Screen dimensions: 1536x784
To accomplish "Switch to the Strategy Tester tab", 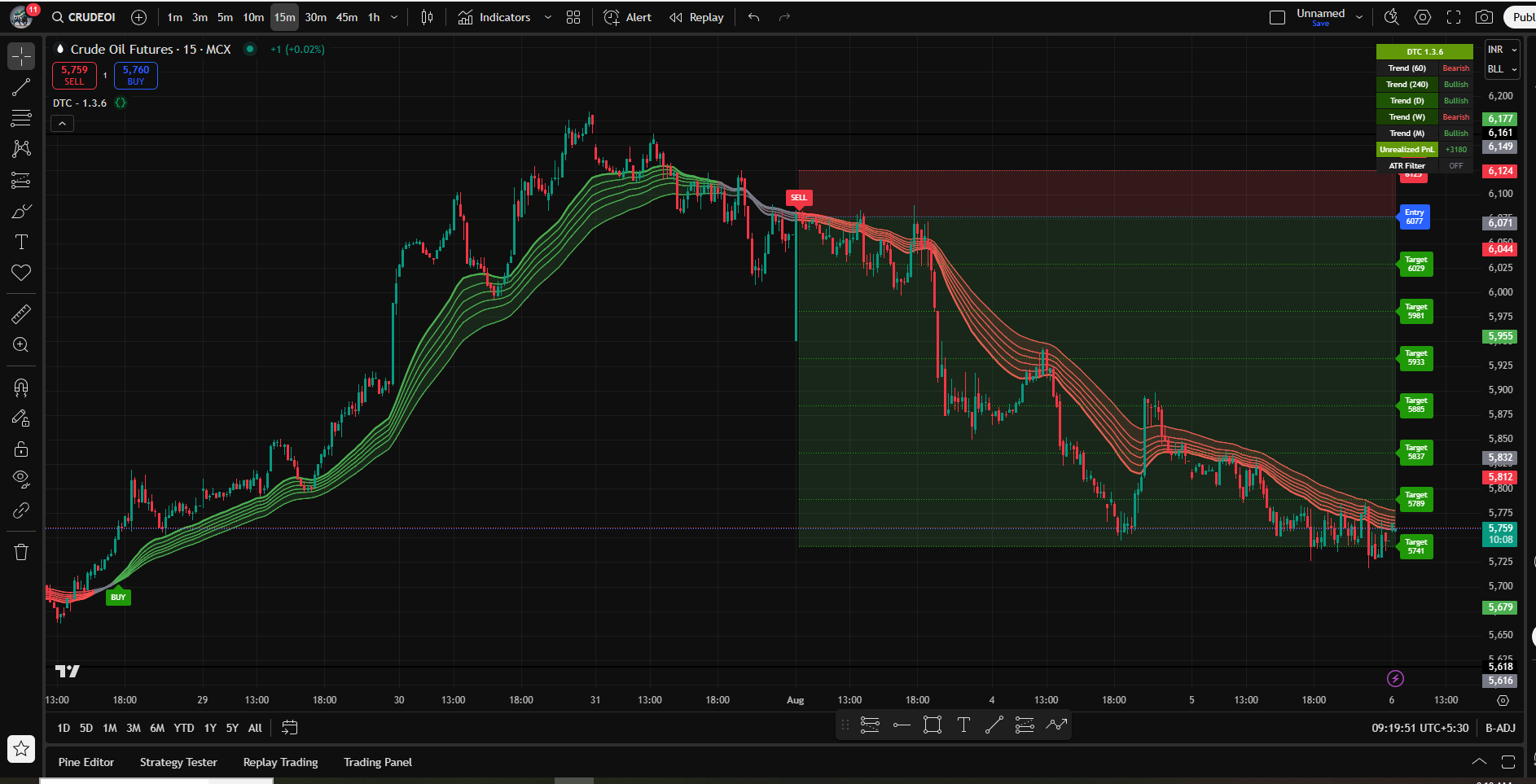I will [x=178, y=762].
